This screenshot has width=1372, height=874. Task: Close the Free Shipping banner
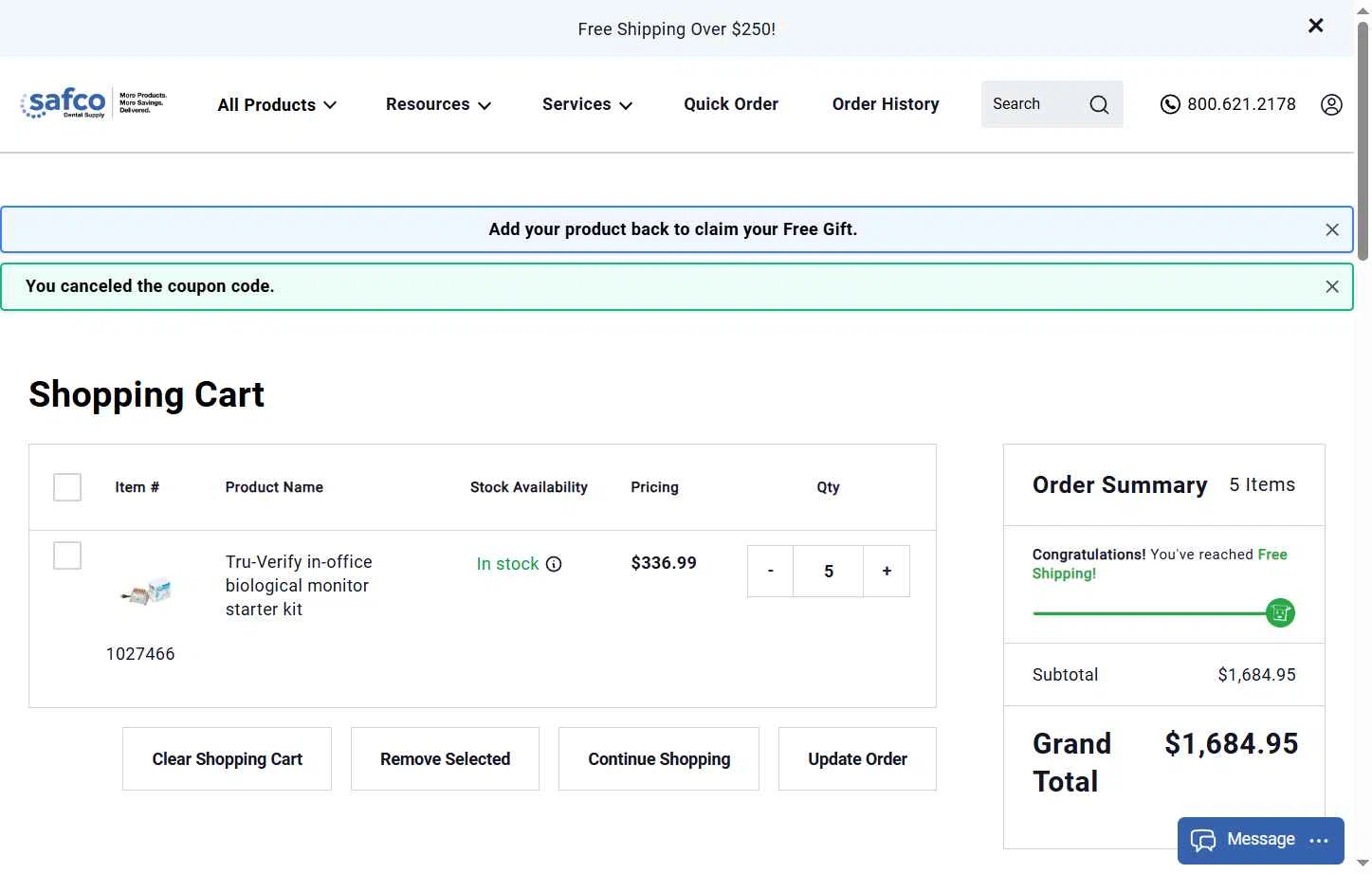1315,26
